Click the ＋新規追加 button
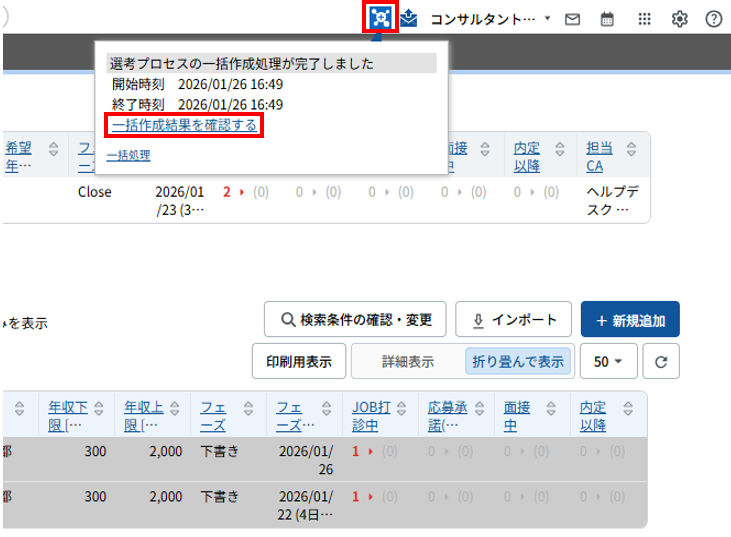731x537 pixels. [629, 320]
